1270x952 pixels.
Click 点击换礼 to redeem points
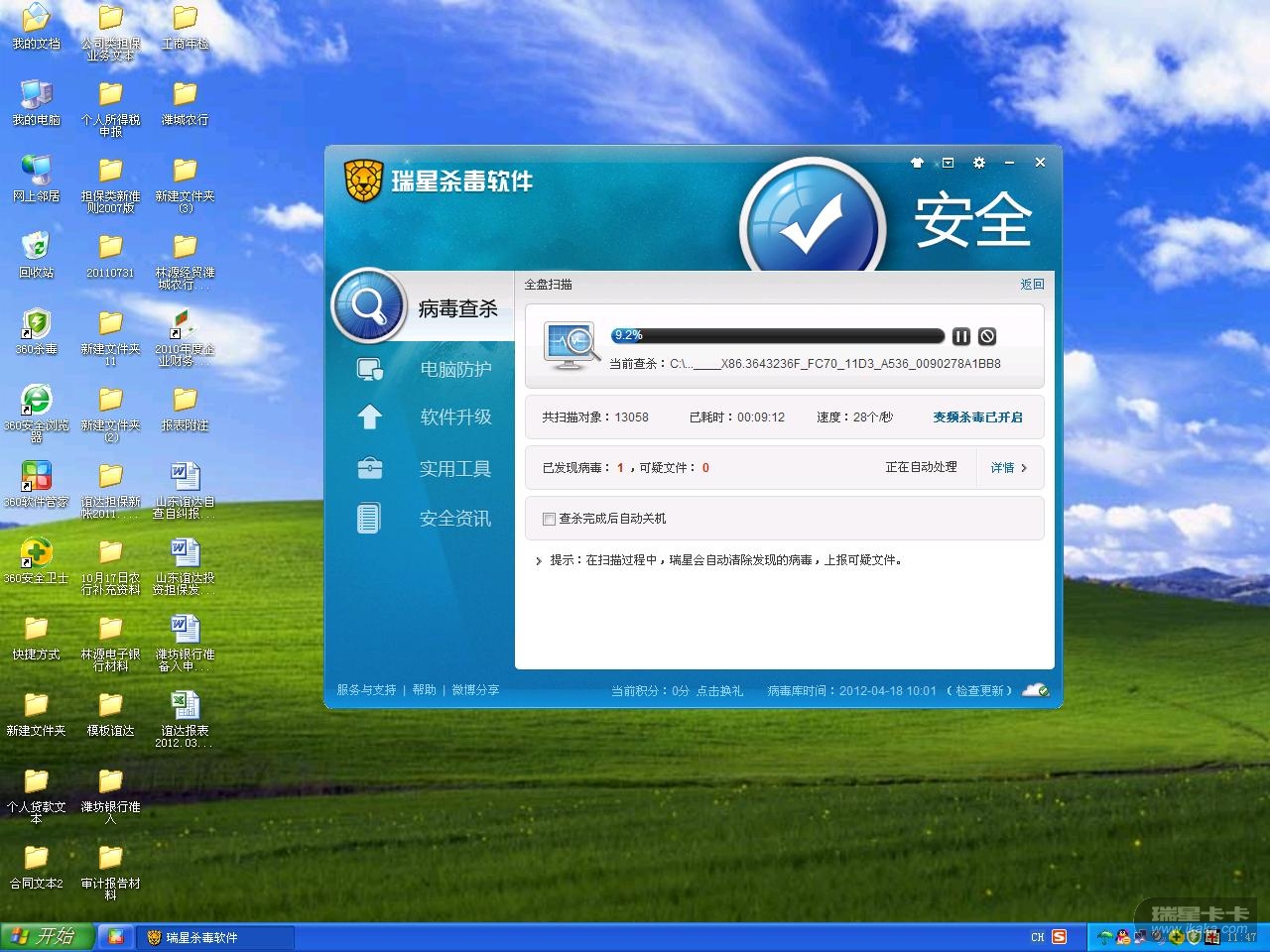click(x=719, y=691)
